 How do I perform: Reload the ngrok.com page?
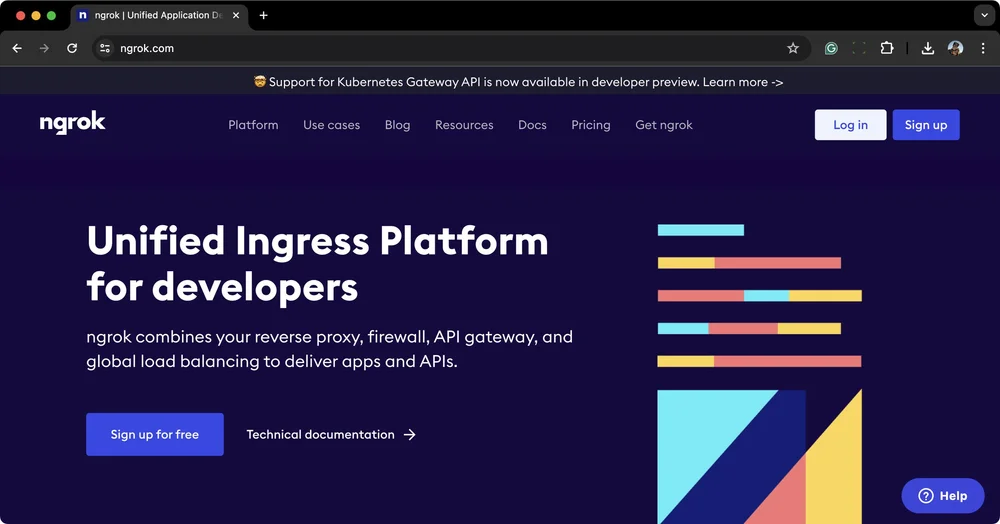point(72,48)
